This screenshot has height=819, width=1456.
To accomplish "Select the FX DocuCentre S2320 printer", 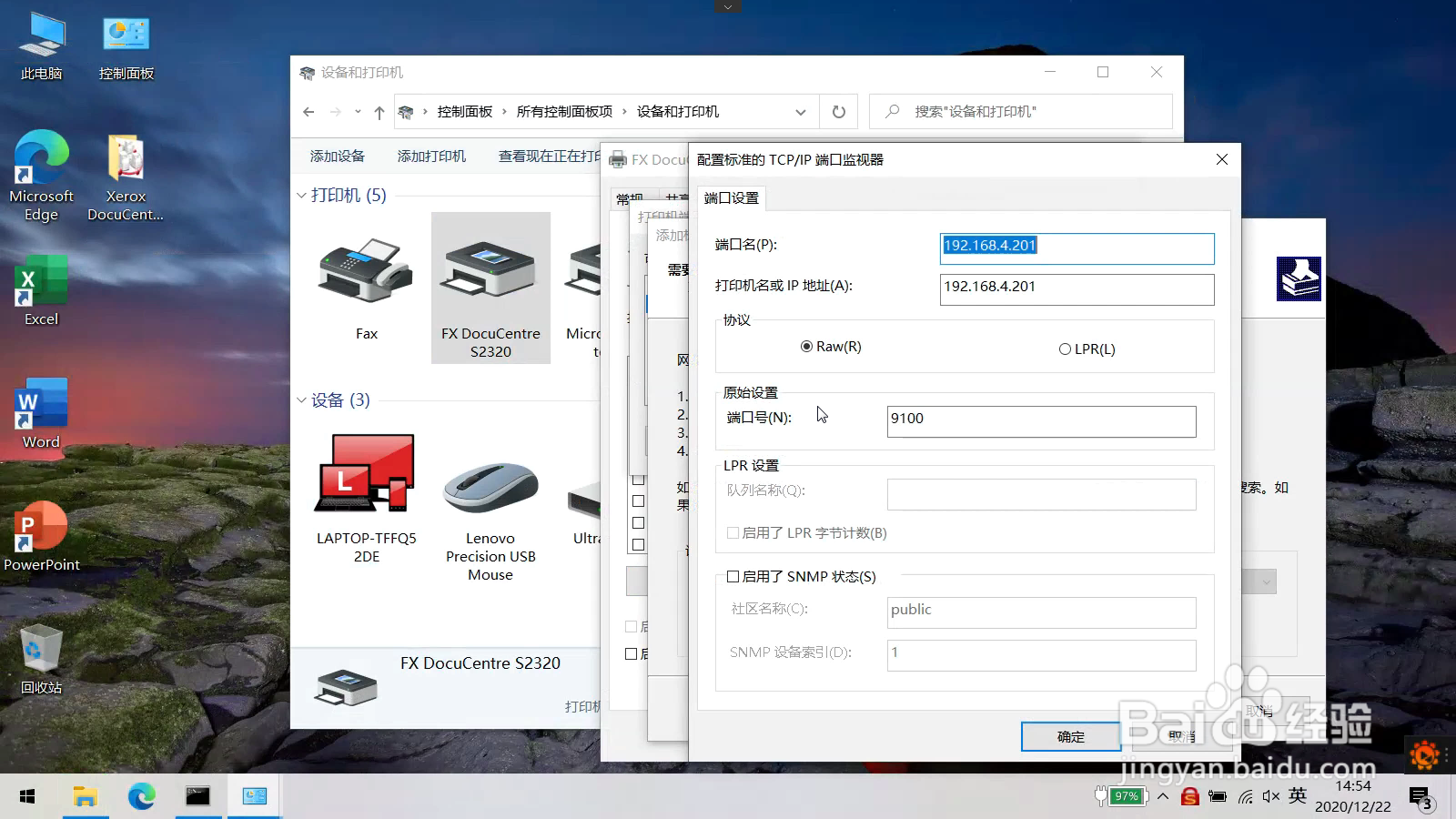I will coord(490,288).
